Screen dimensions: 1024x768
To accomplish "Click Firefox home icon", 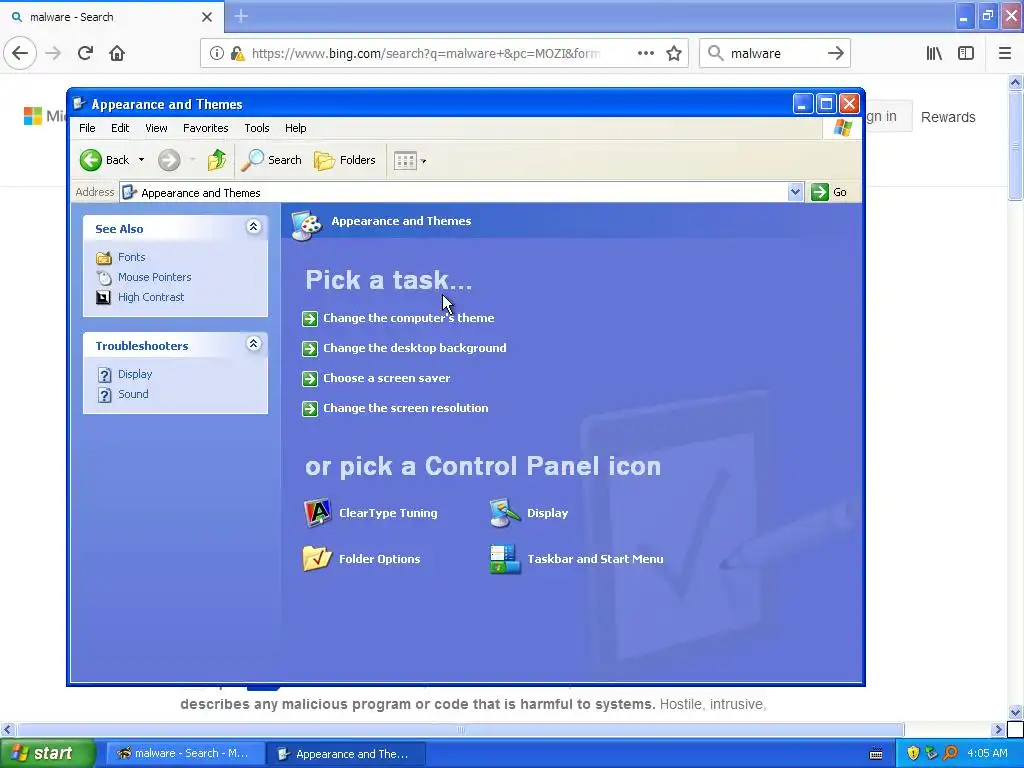I will (117, 54).
